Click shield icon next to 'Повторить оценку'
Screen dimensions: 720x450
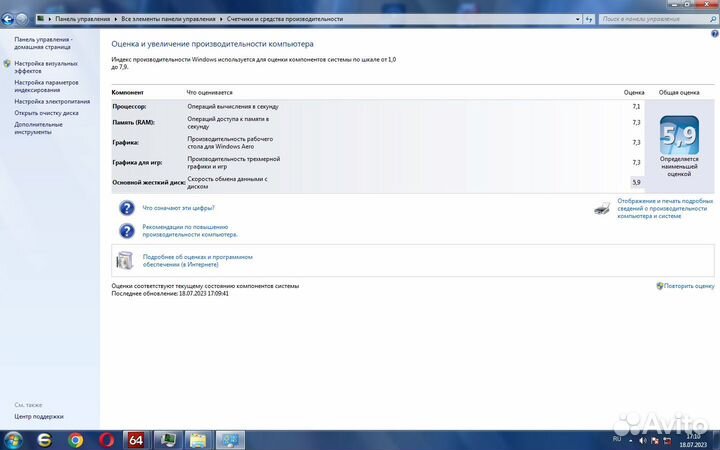click(659, 286)
